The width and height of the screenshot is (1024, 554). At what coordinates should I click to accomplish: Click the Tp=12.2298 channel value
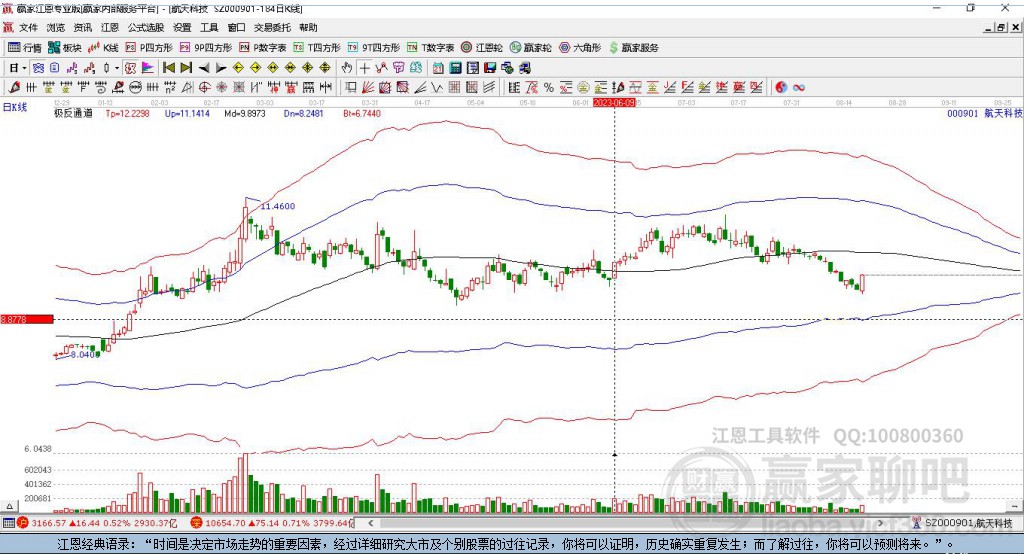(x=127, y=113)
